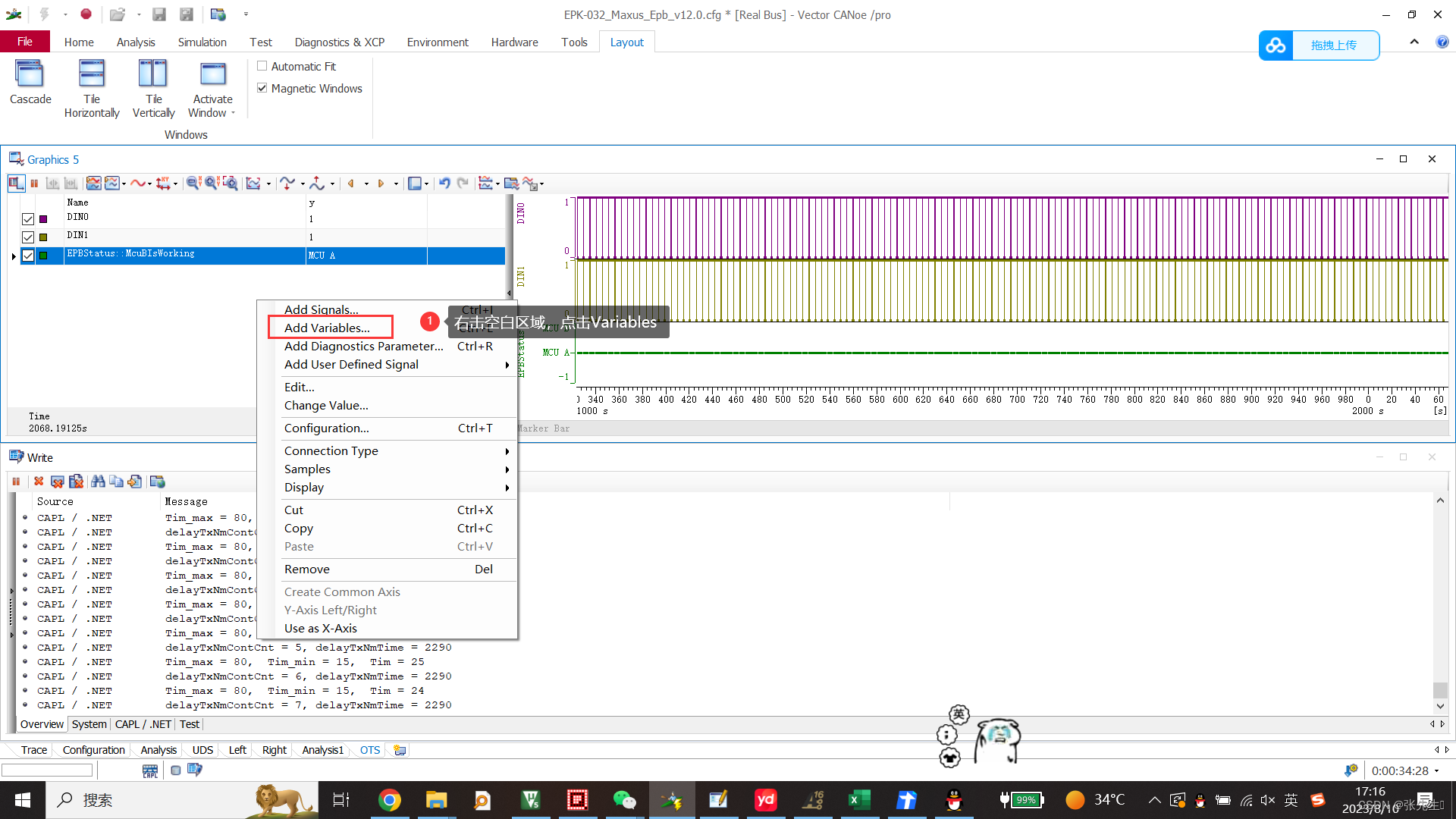
Task: Click the undo arrow in Graphics toolbar
Action: [444, 184]
